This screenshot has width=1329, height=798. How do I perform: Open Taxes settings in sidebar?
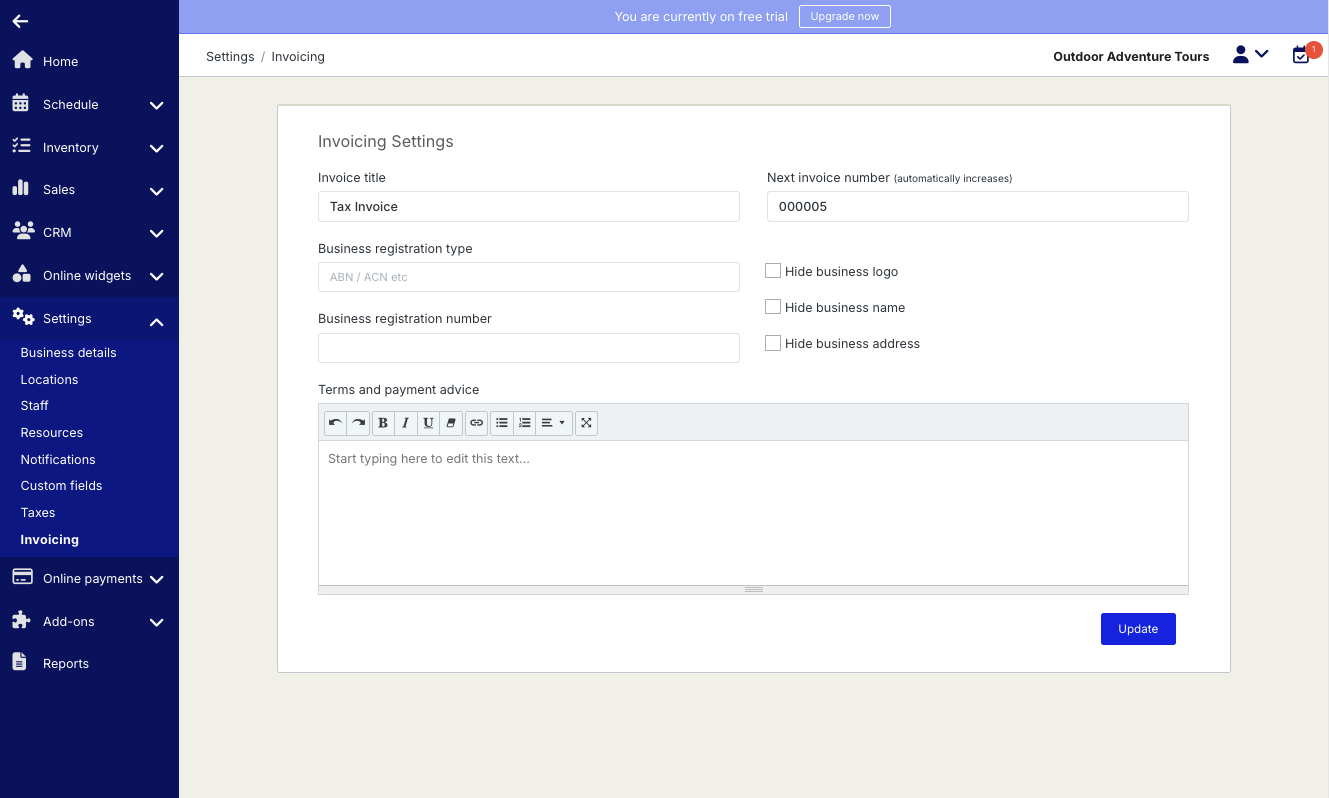coord(38,513)
